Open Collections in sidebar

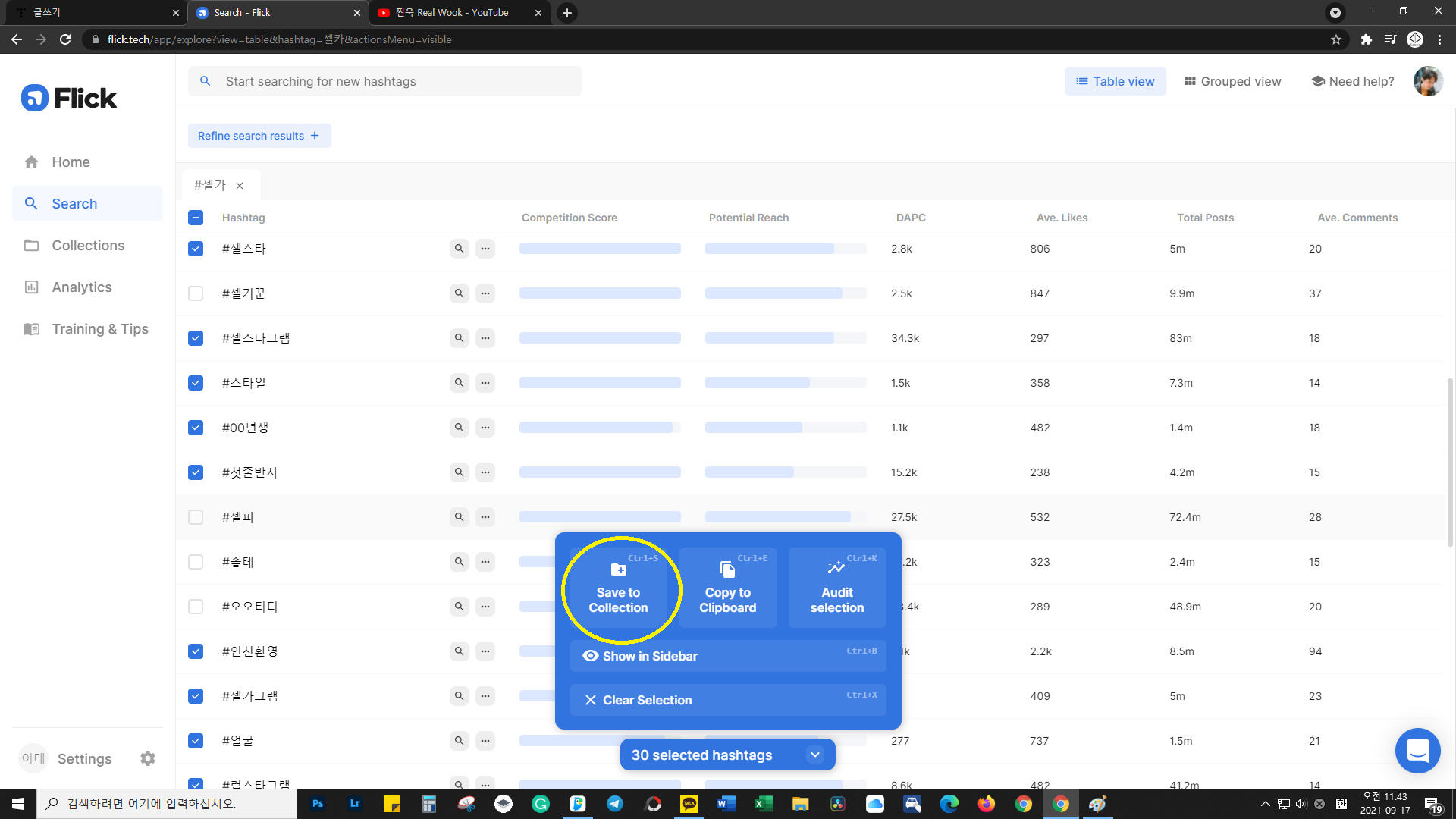click(x=88, y=246)
